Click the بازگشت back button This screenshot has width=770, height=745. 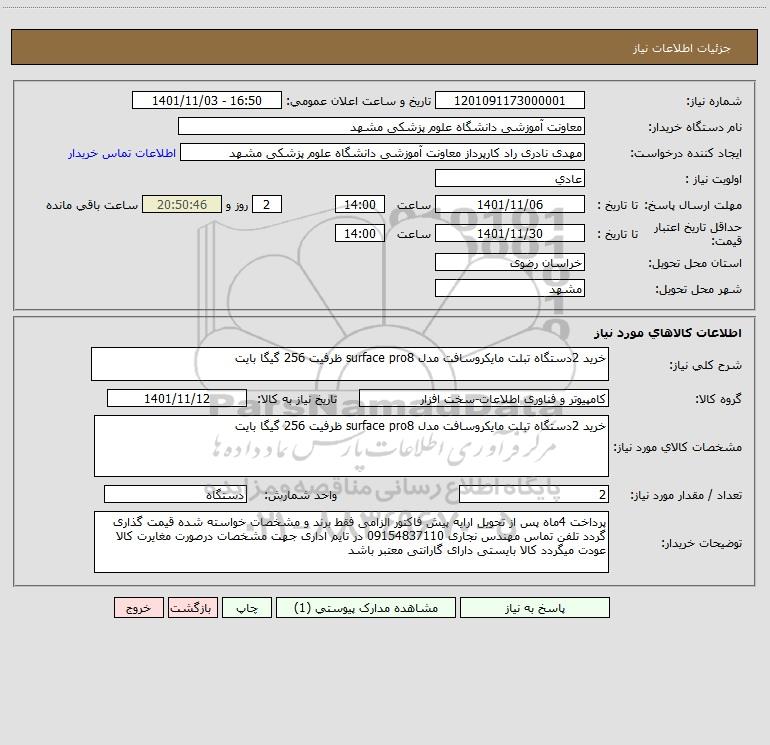point(192,607)
